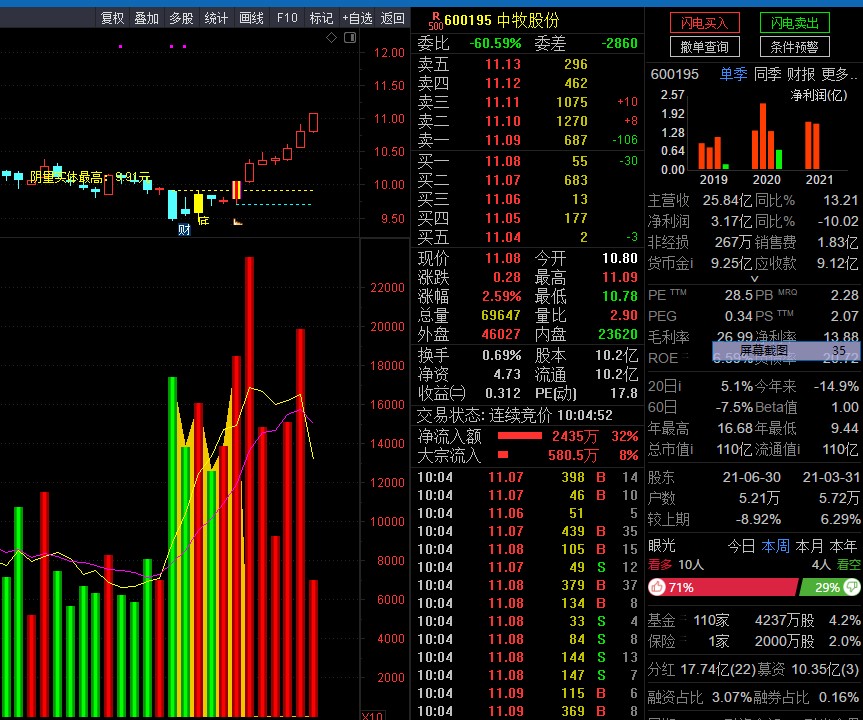Image resolution: width=863 pixels, height=720 pixels.
Task: Select 今日 sentiment period tab
Action: coord(741,546)
